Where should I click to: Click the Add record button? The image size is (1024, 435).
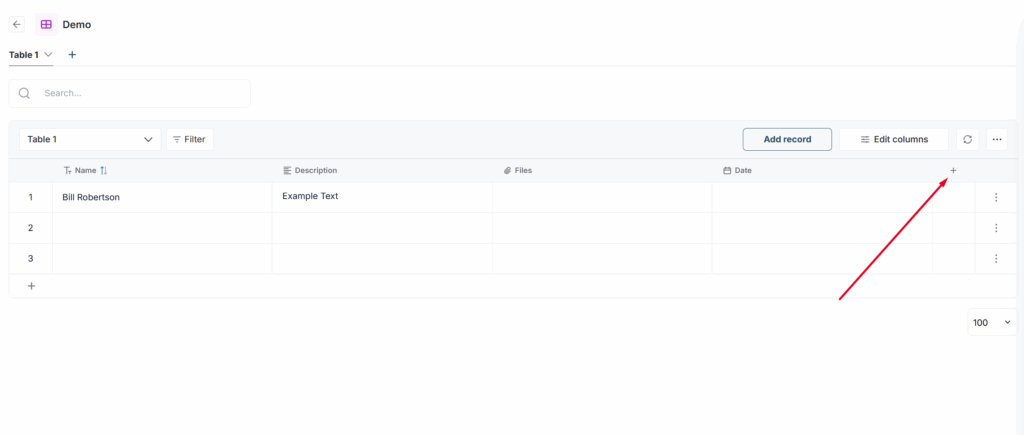(x=787, y=140)
